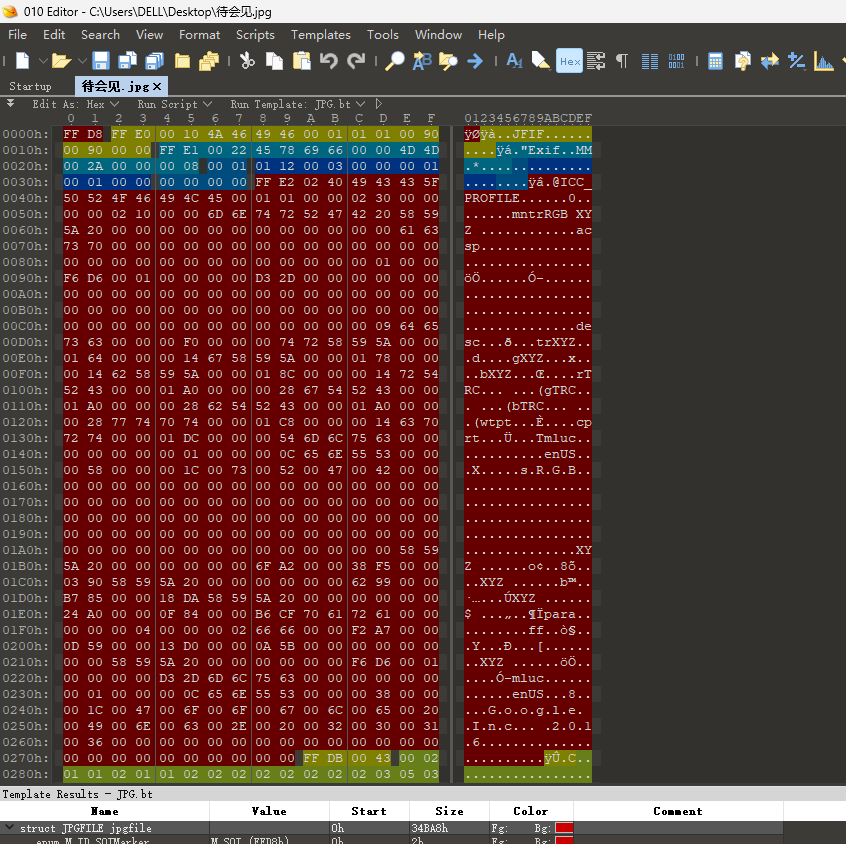Open dropdown arrow next to Open file
The width and height of the screenshot is (846, 844).
coord(82,61)
